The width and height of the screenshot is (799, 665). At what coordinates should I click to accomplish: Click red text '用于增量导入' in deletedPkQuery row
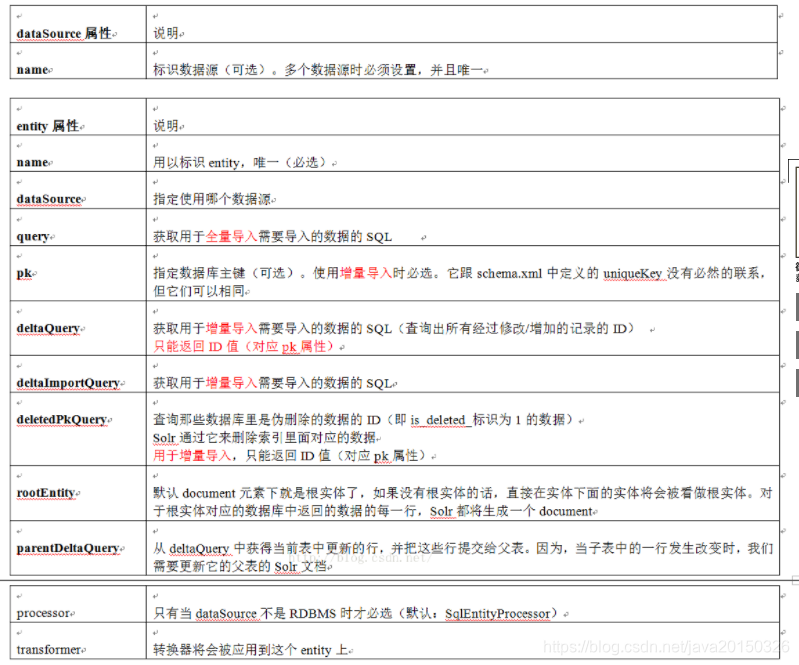[x=192, y=456]
